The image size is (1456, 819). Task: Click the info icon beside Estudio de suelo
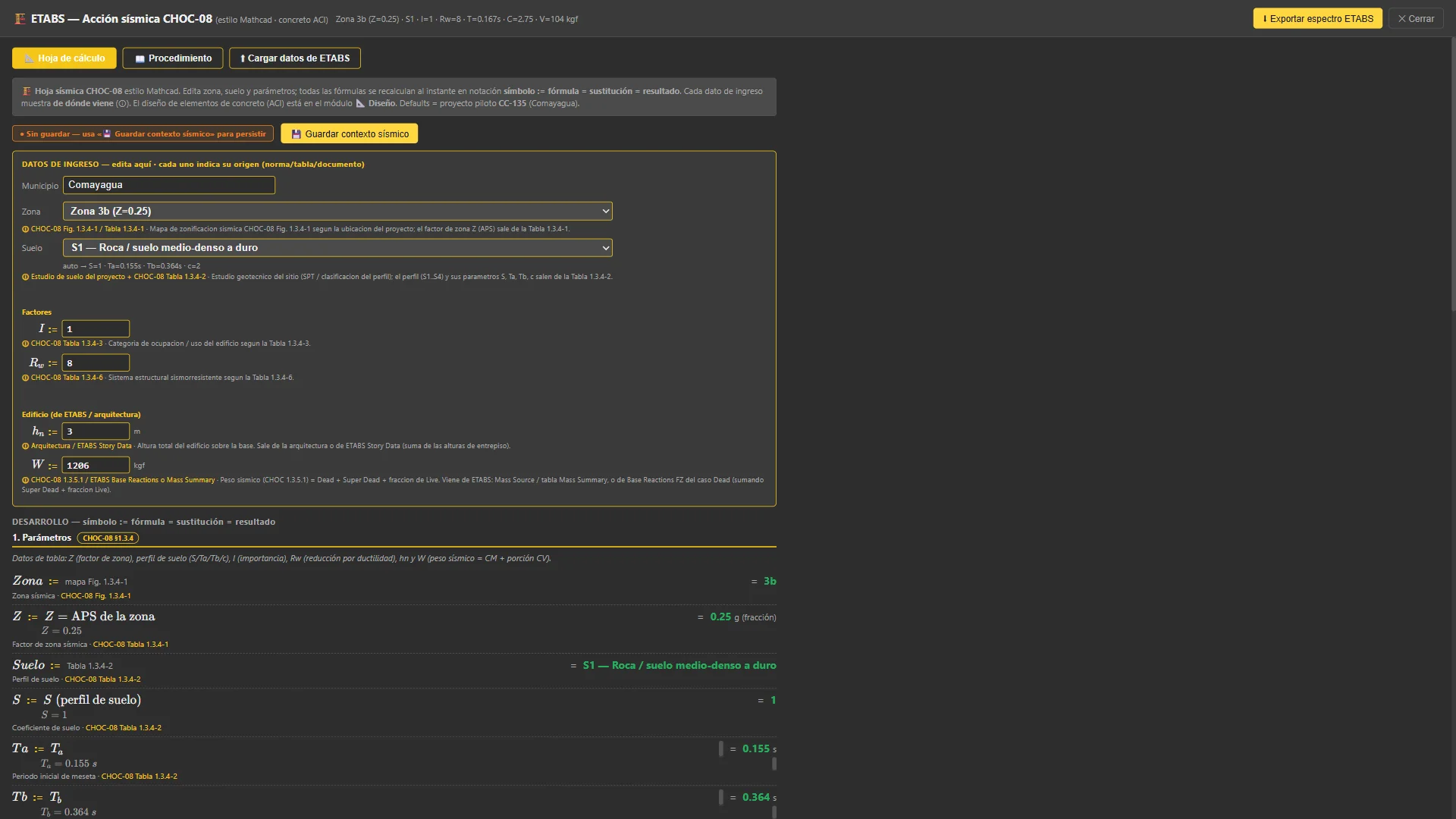click(x=25, y=277)
